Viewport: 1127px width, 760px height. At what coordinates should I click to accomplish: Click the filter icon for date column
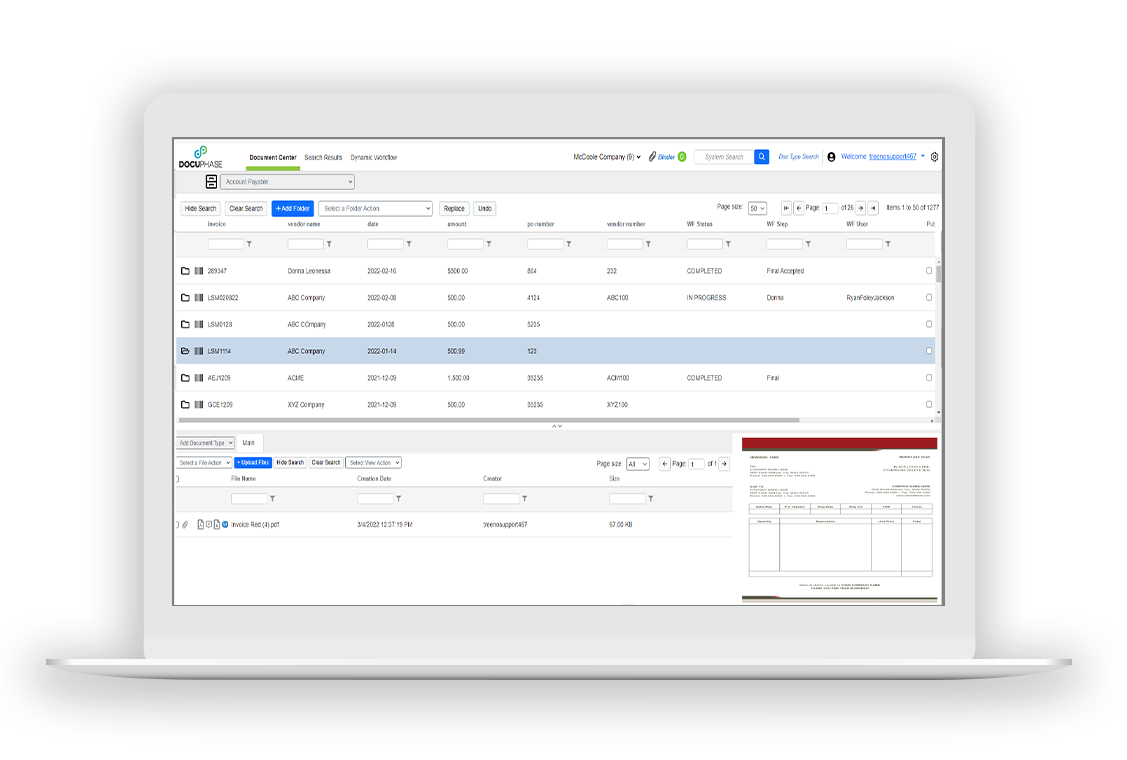(409, 244)
